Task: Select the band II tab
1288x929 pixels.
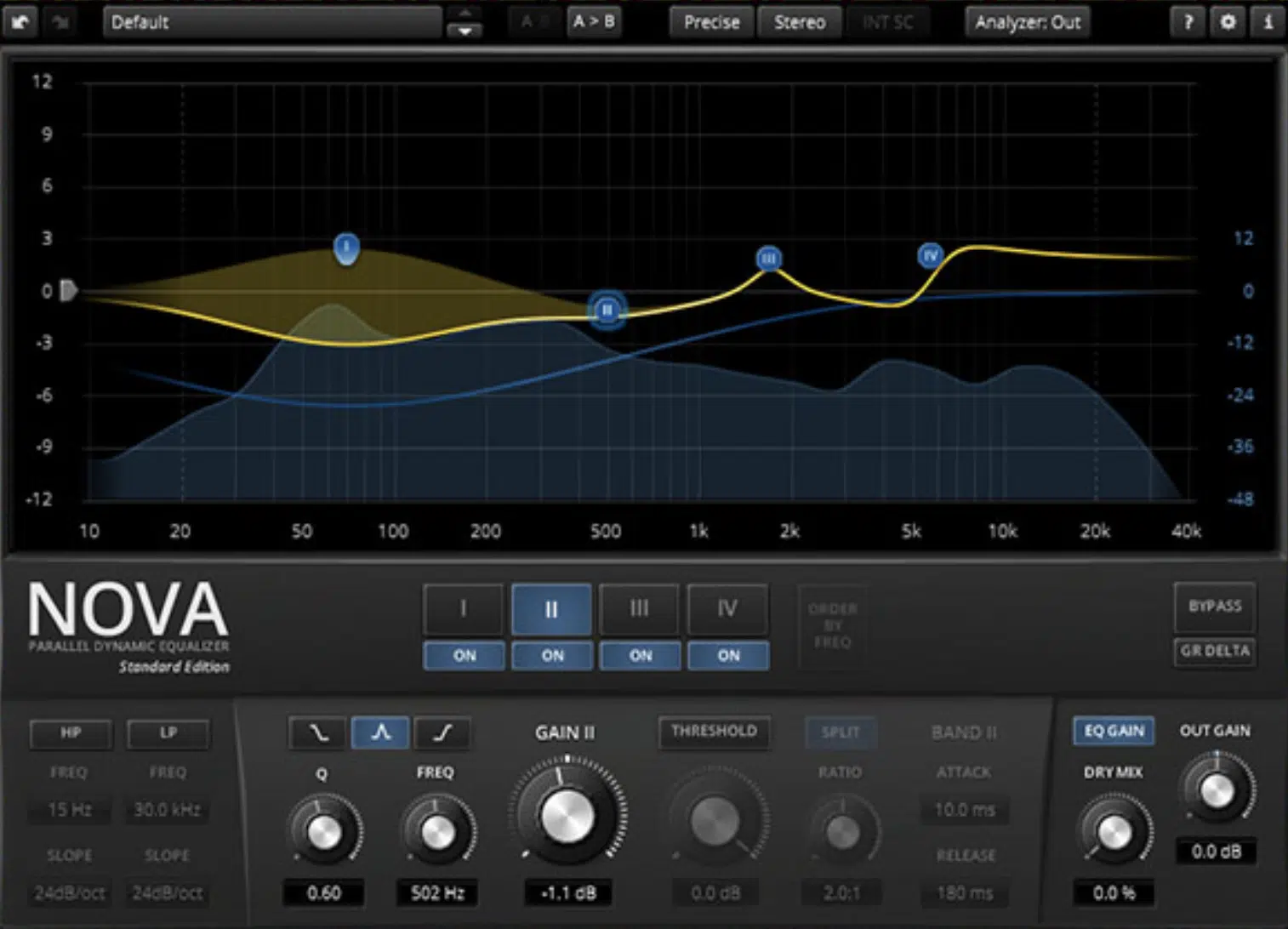Action: point(551,609)
